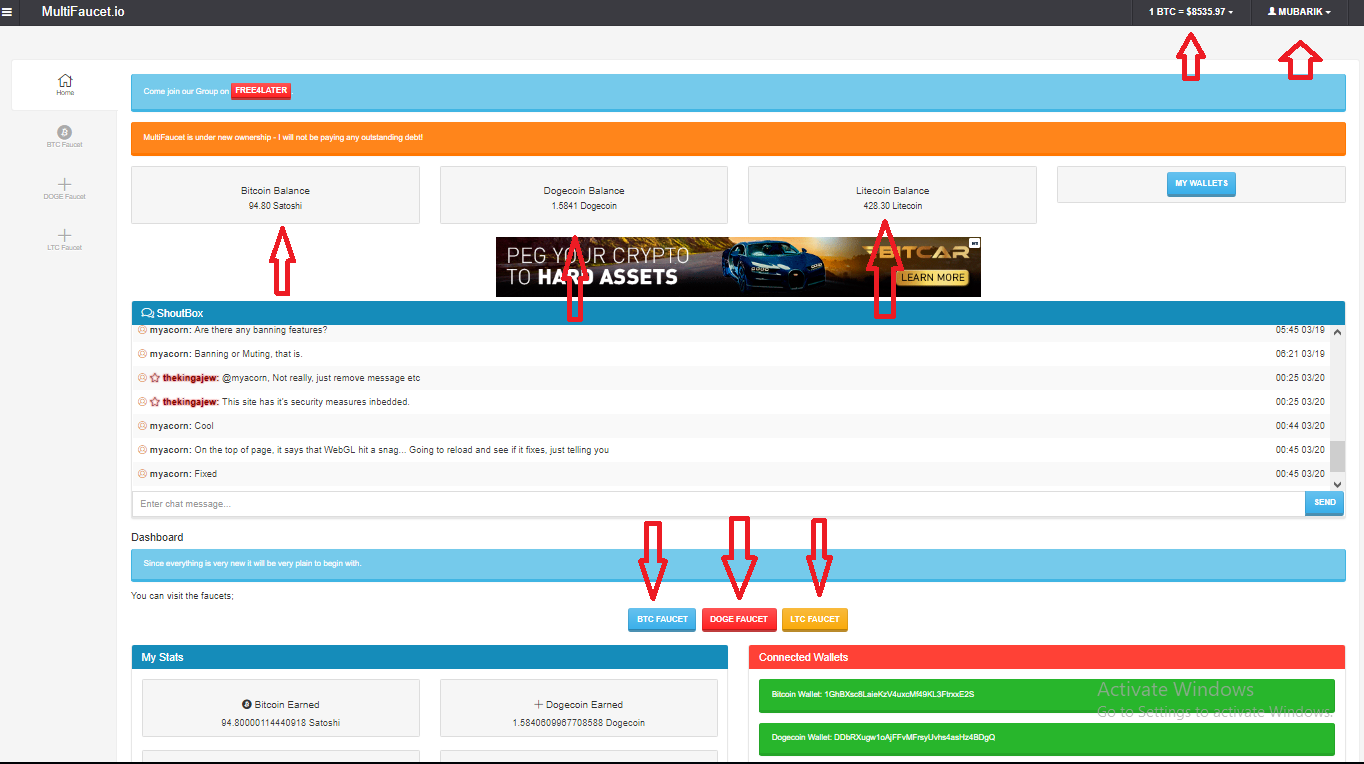Viewport: 1364px width, 764px height.
Task: Open LTC Faucet from sidebar
Action: click(65, 240)
